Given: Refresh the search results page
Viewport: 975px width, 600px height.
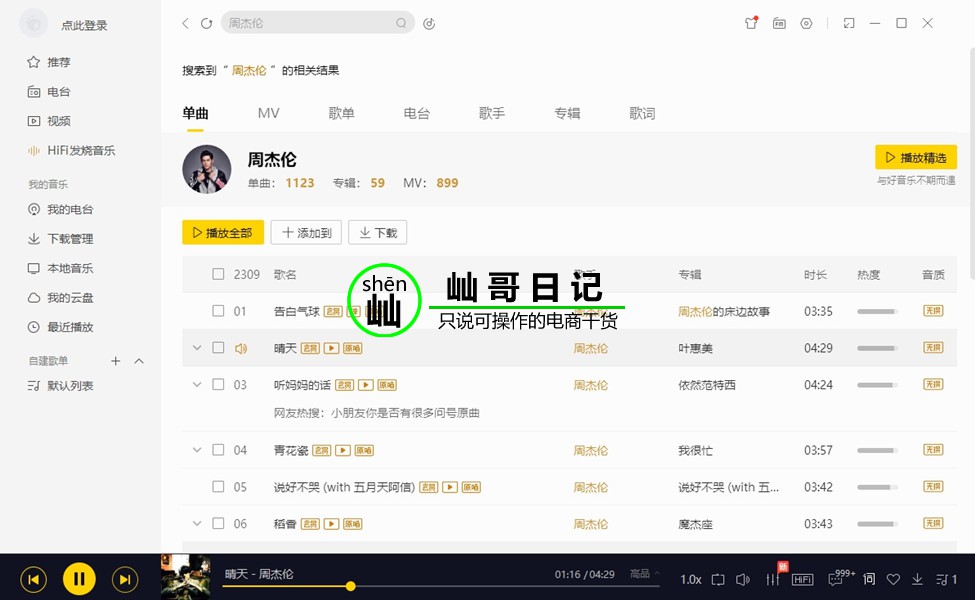Looking at the screenshot, I should [x=206, y=23].
